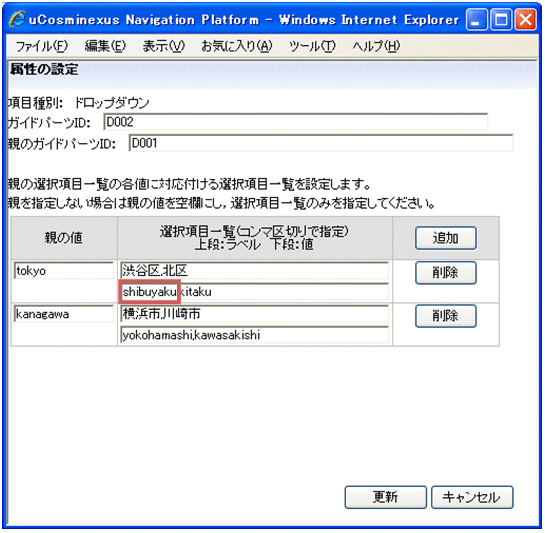
Task: Open the 表示(V) menu
Action: (x=163, y=46)
